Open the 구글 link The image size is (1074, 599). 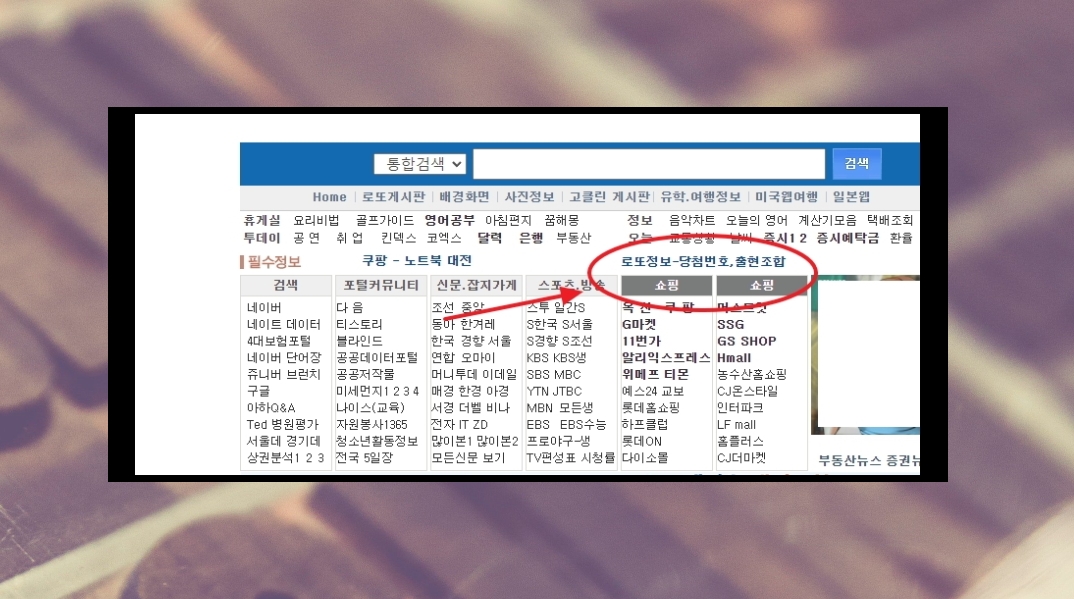point(258,391)
